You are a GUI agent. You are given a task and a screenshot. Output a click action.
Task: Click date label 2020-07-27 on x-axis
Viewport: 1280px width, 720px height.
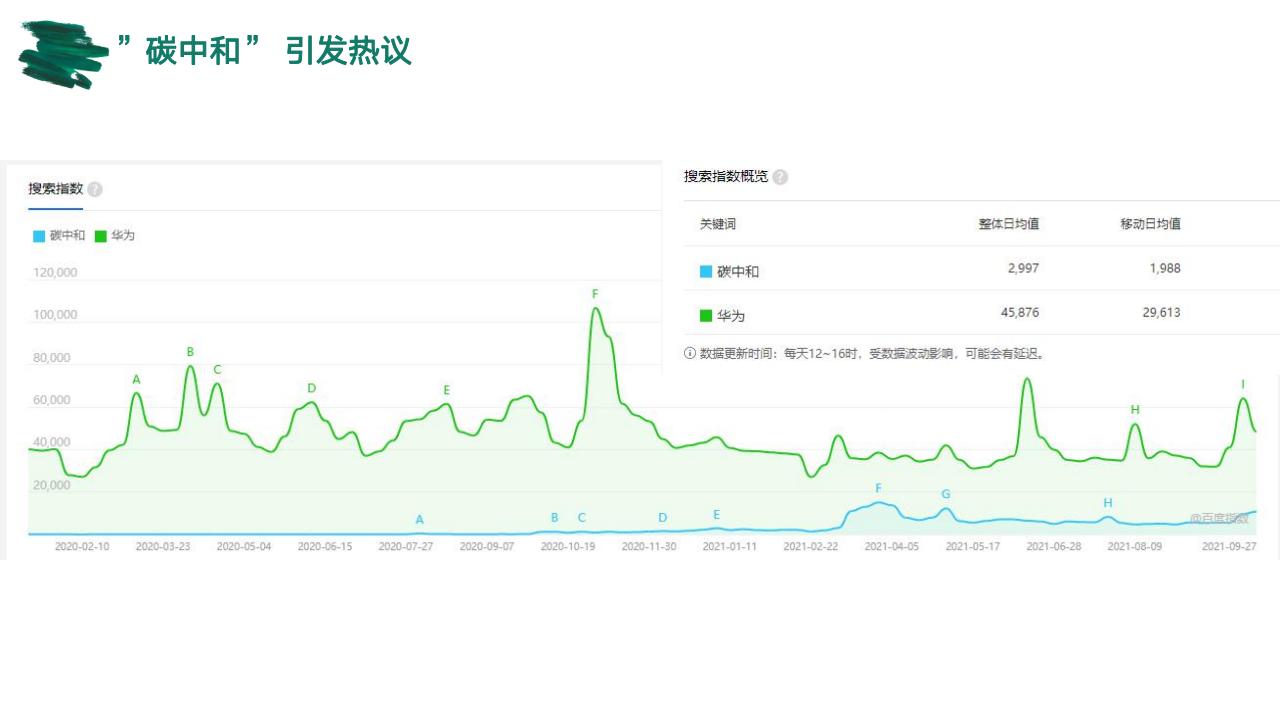point(406,547)
